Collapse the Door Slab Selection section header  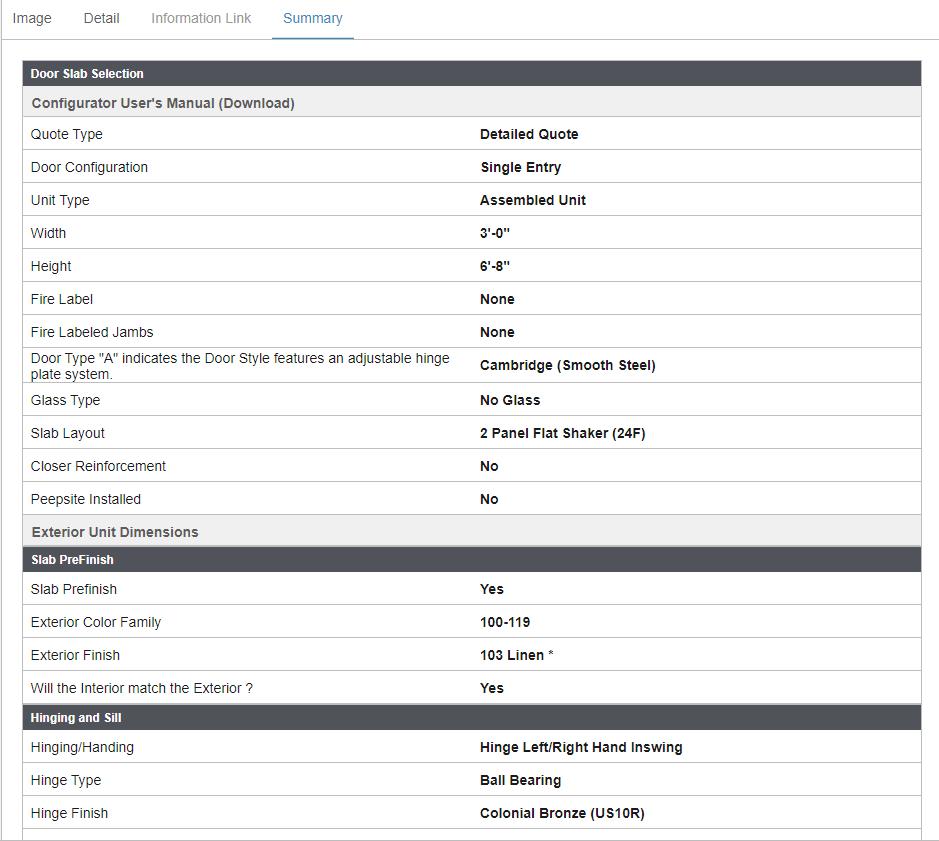(x=87, y=74)
